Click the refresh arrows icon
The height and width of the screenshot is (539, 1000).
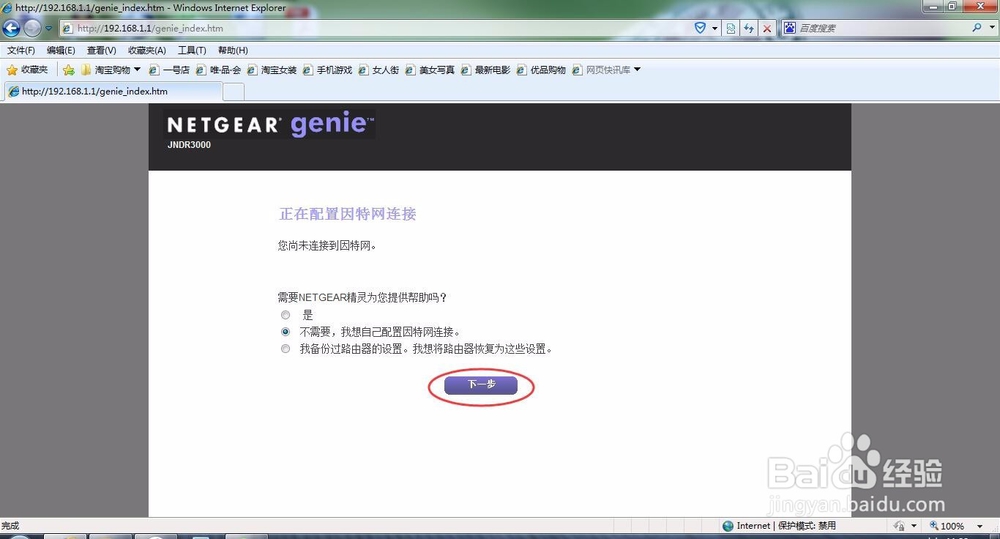[x=749, y=28]
